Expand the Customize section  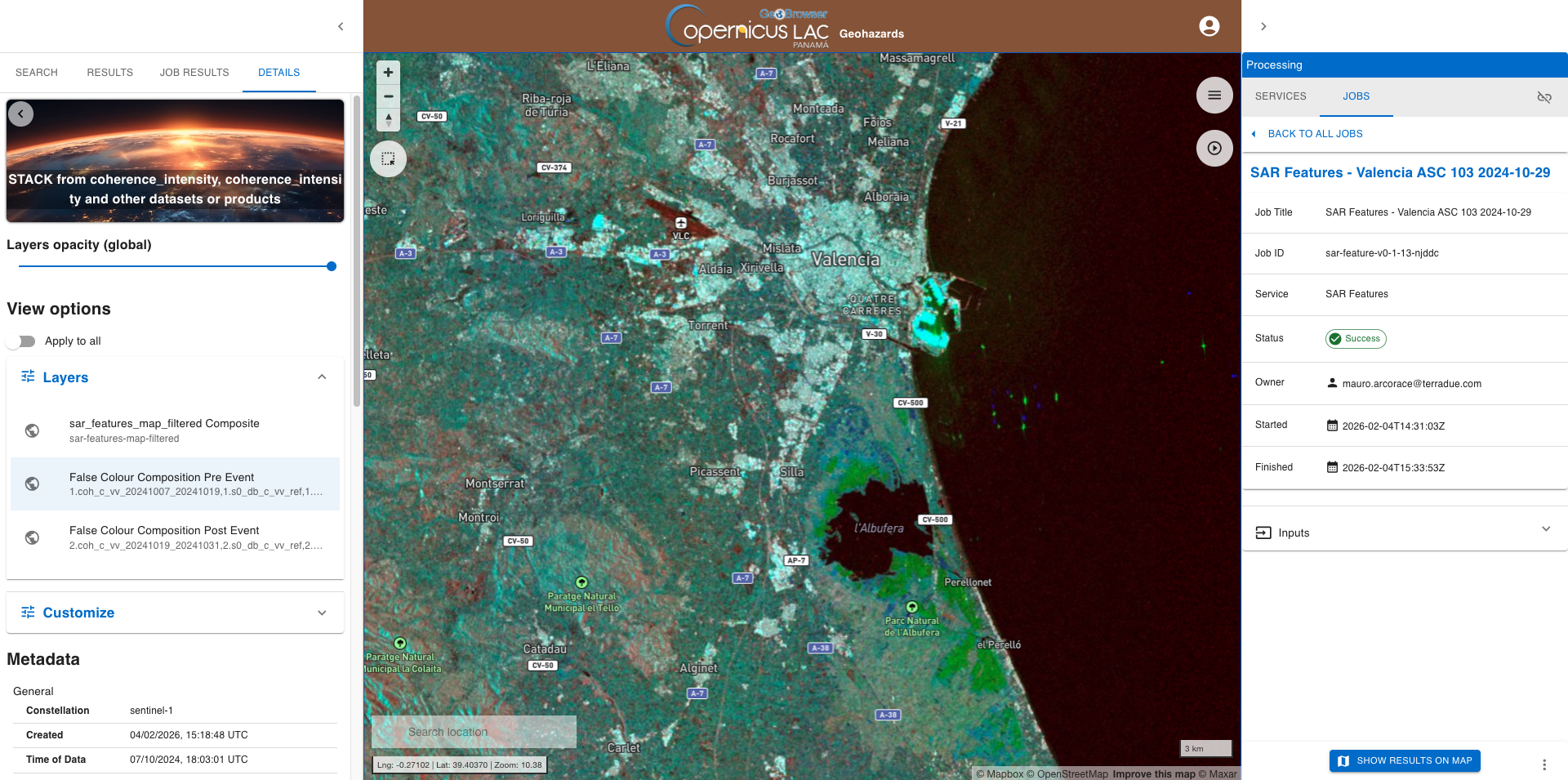(x=322, y=613)
